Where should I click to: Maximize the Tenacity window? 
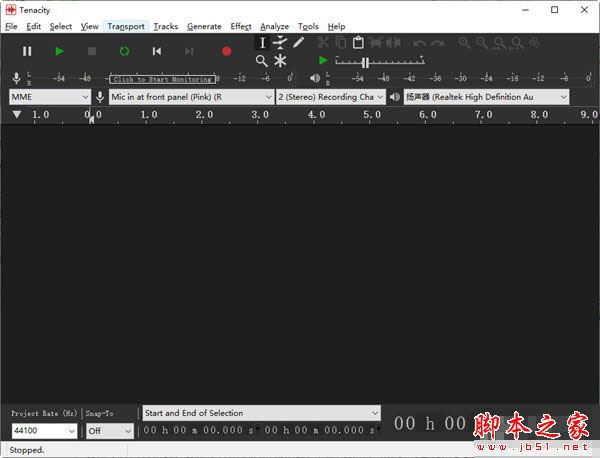click(x=554, y=10)
